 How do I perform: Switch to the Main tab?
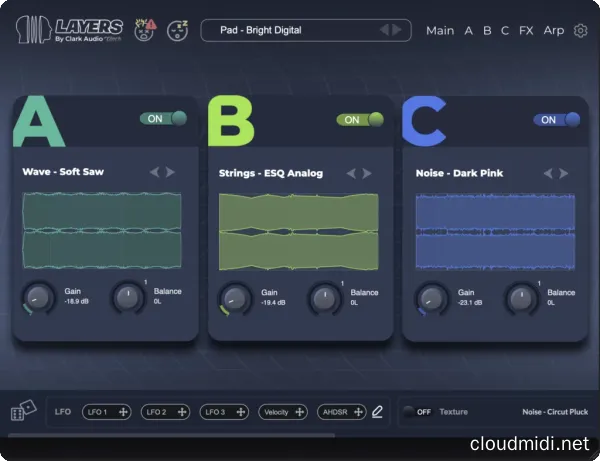tap(440, 31)
